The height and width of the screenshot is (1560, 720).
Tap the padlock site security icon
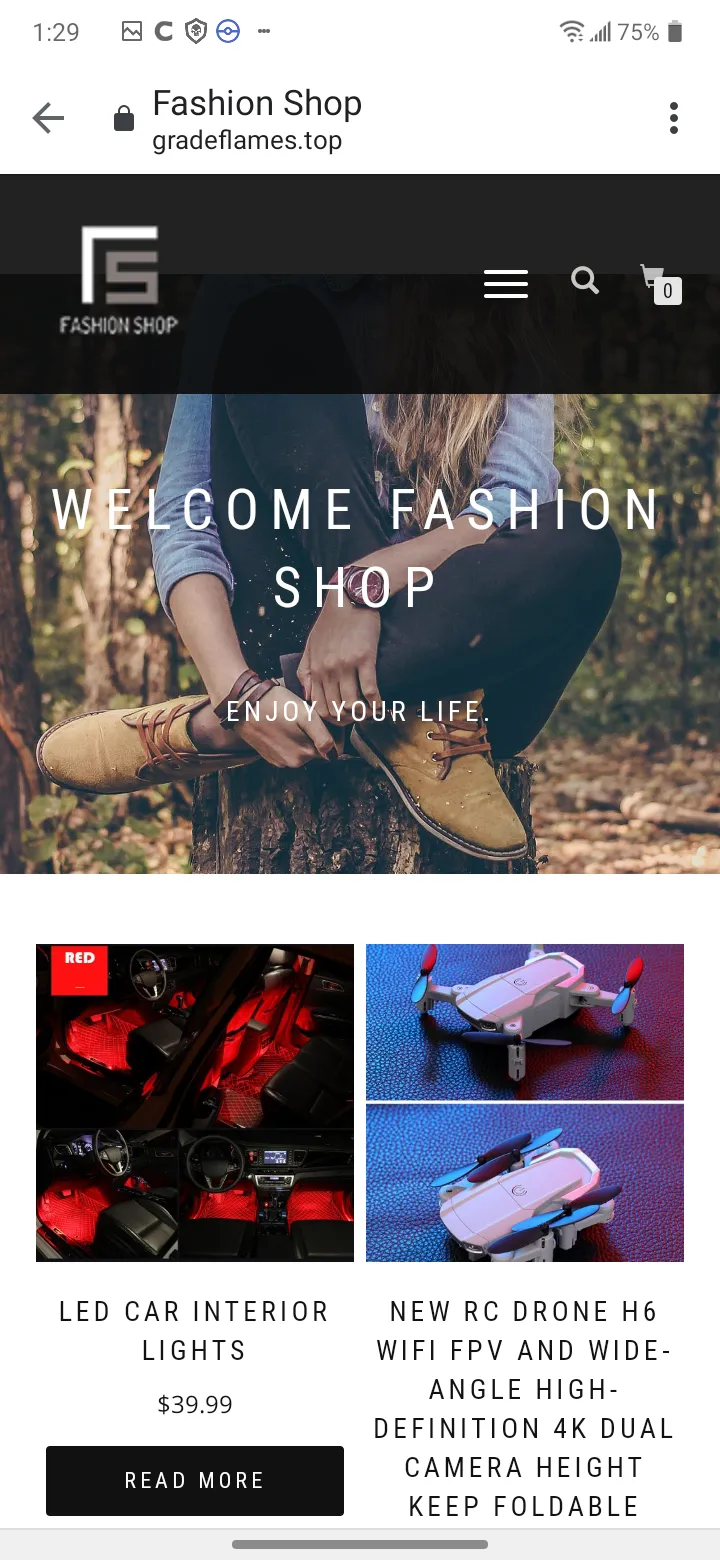coord(124,119)
